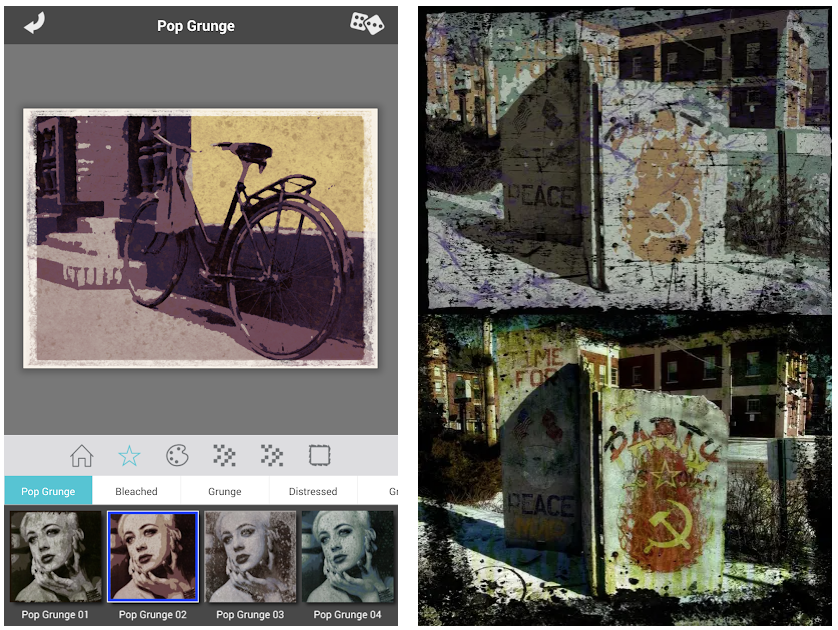Select the second checkered texture icon
The height and width of the screenshot is (630, 838).
[272, 456]
